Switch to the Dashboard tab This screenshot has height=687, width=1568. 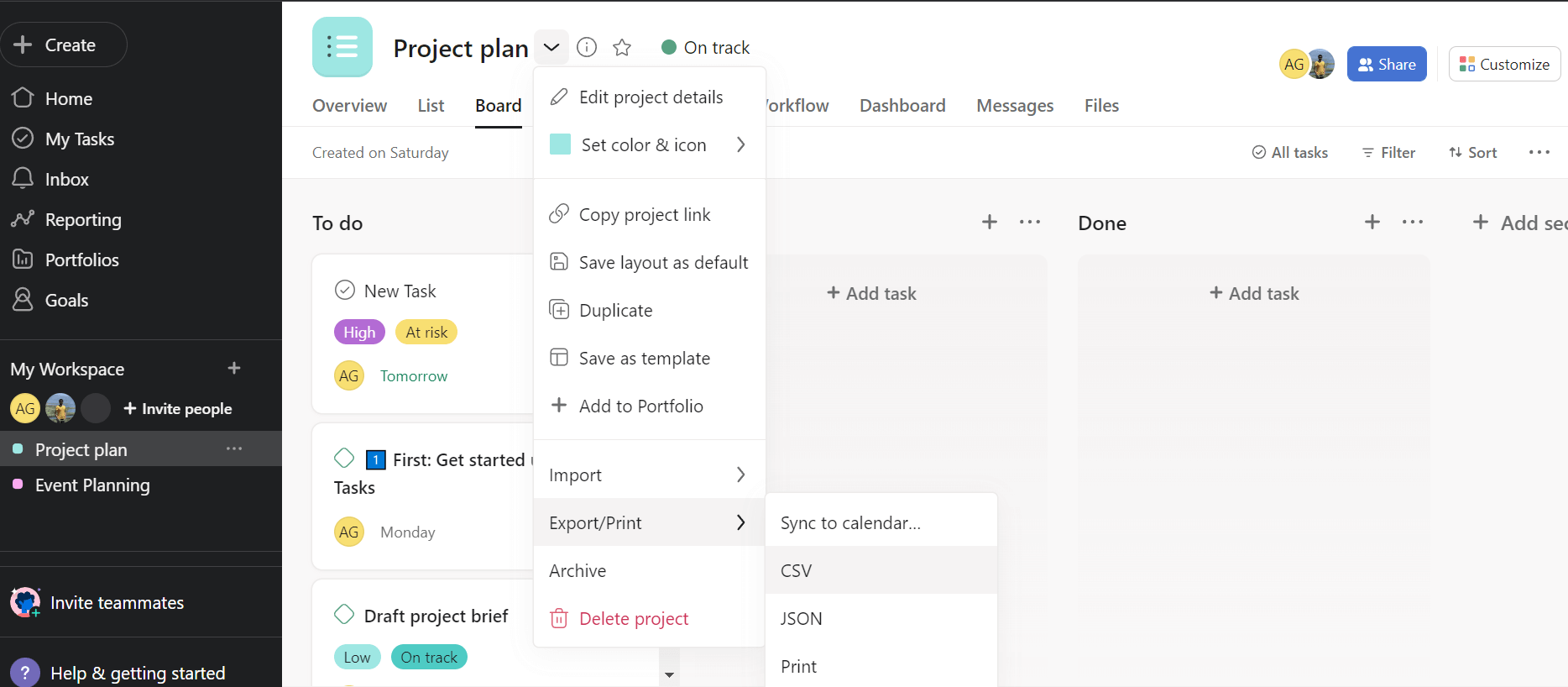click(x=902, y=106)
